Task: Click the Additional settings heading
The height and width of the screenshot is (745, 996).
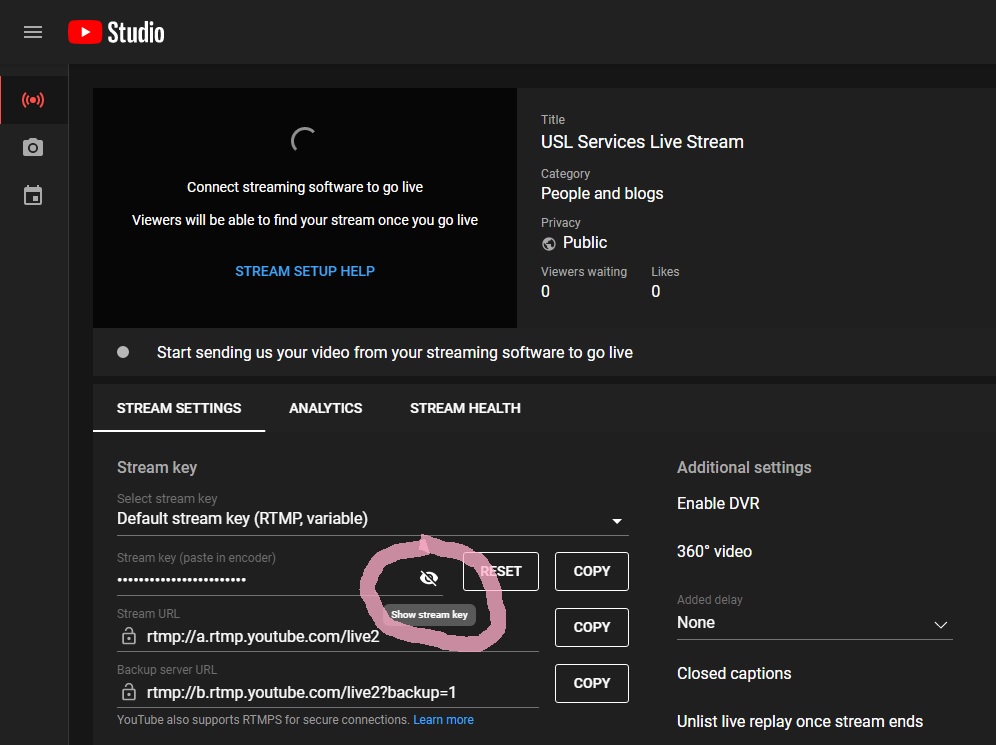Action: pos(744,467)
